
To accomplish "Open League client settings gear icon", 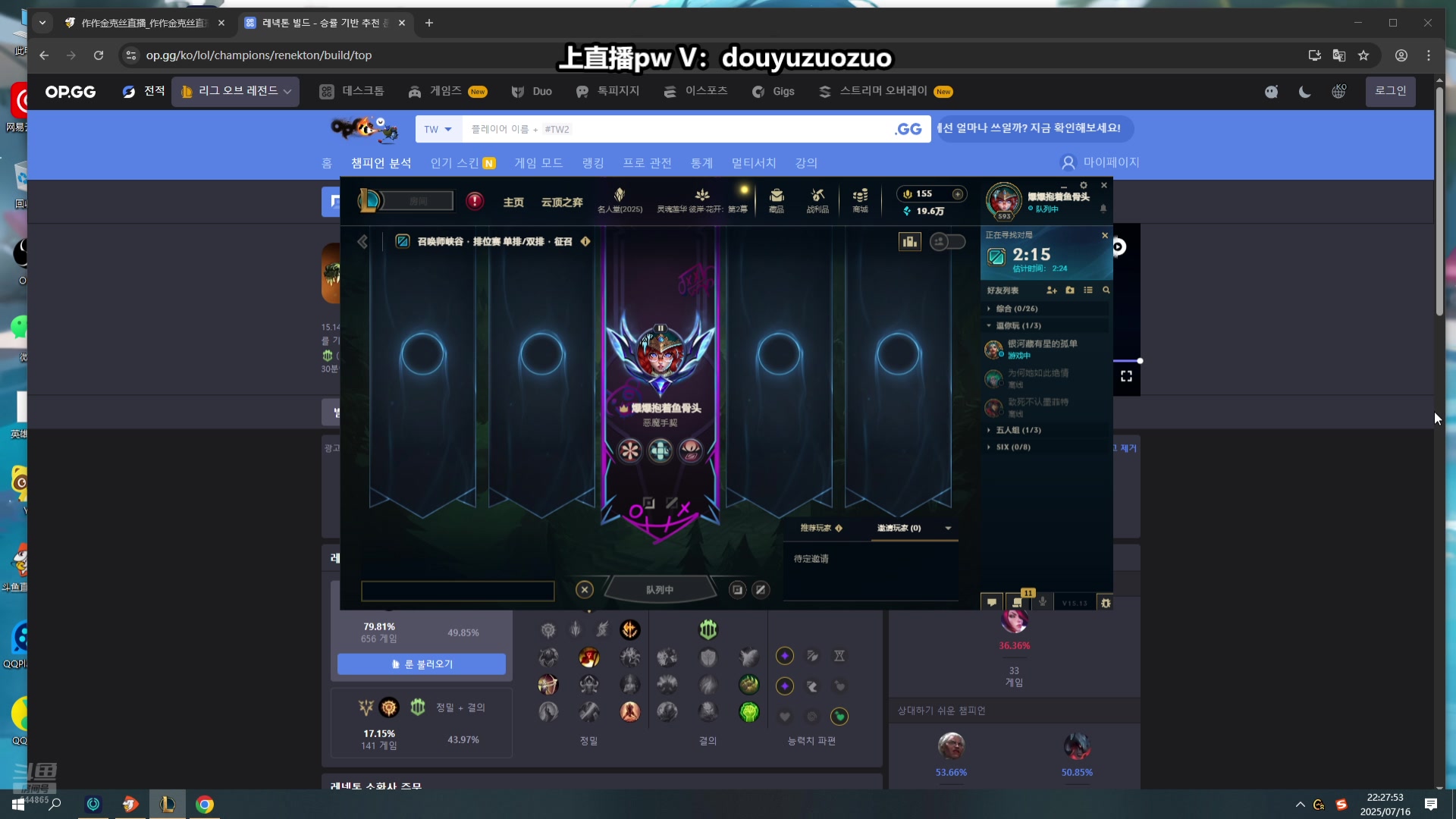I will (1084, 186).
